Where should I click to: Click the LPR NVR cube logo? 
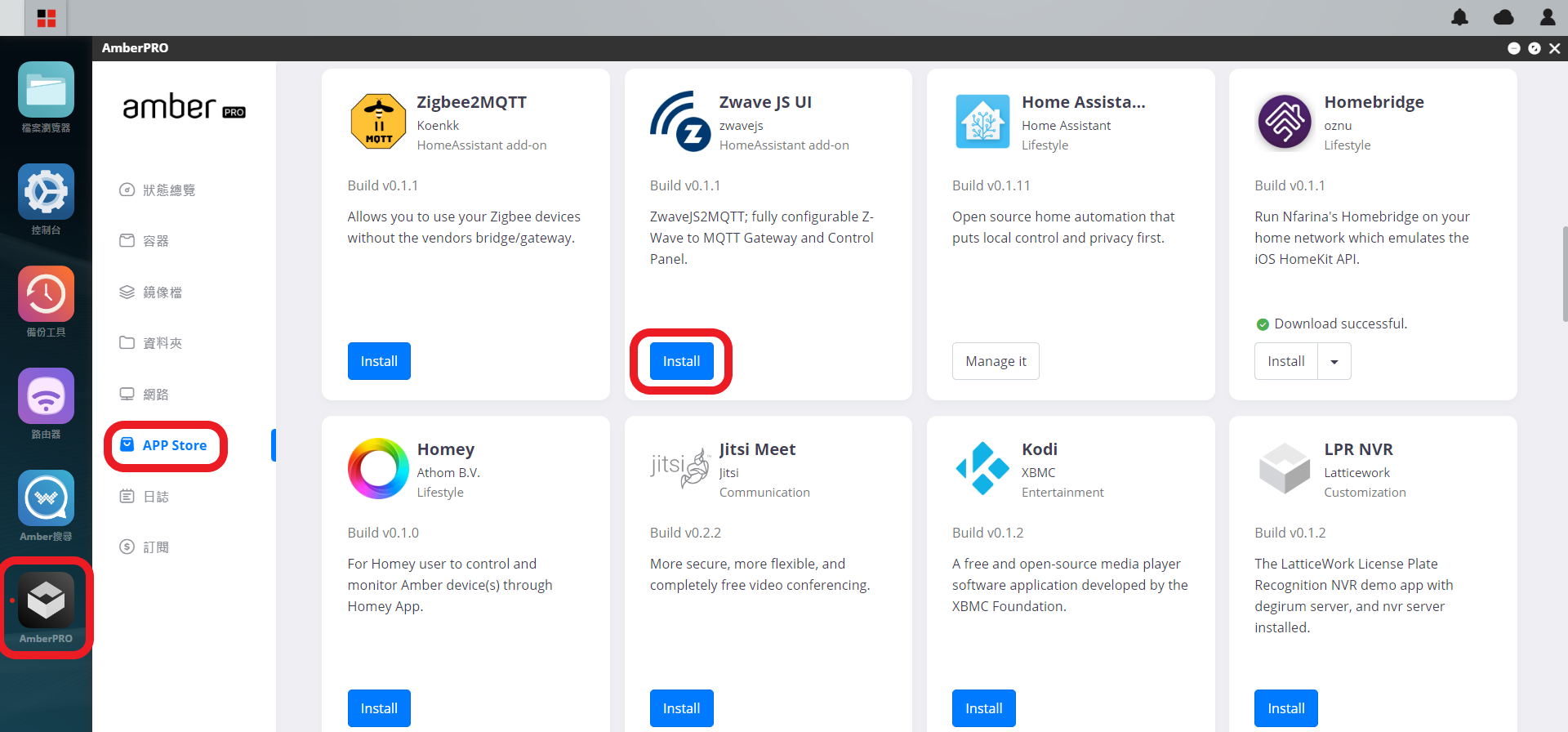point(1285,468)
